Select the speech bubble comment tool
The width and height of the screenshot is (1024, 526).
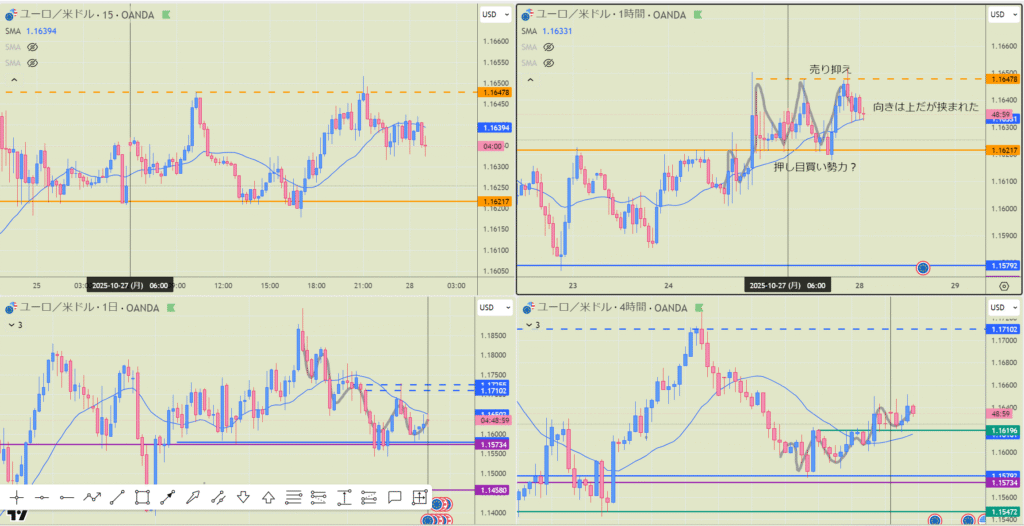394,497
